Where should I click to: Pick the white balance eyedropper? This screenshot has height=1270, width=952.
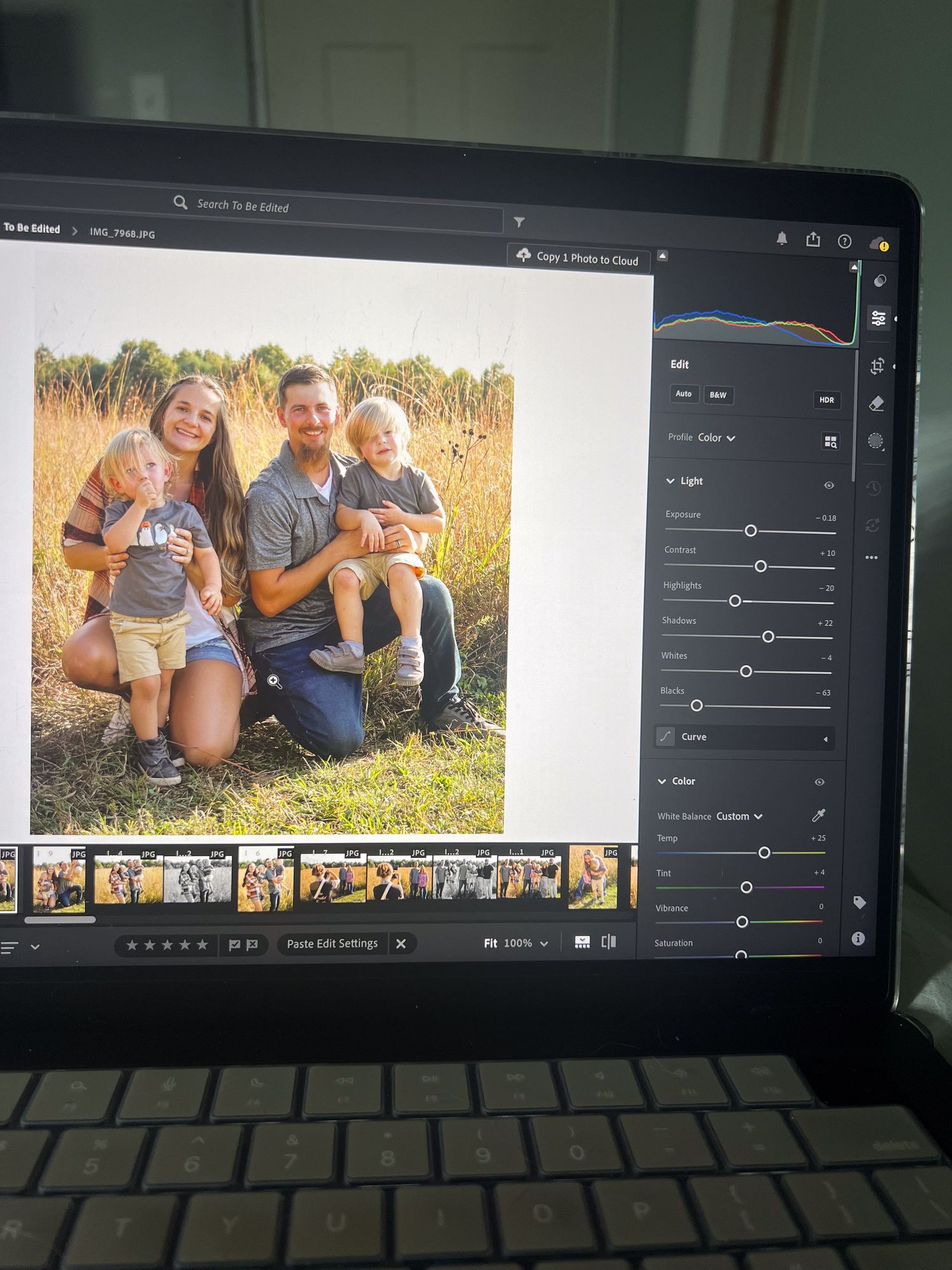point(819,815)
